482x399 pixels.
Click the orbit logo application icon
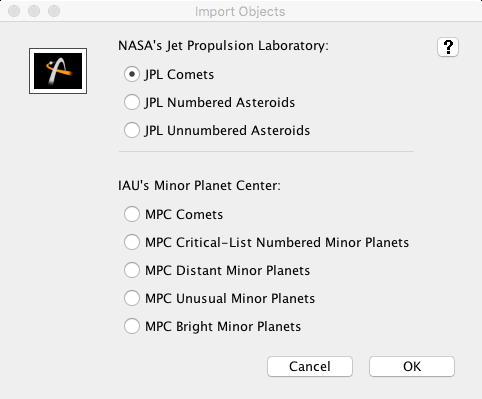(58, 71)
